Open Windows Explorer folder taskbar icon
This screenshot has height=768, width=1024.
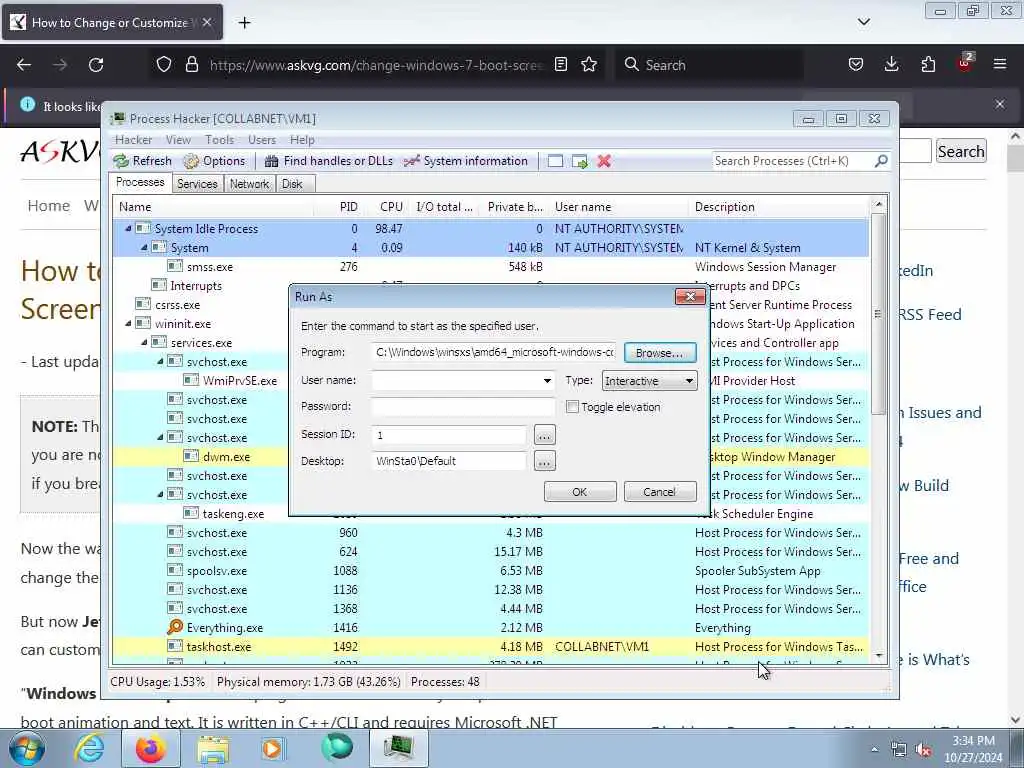tap(213, 748)
